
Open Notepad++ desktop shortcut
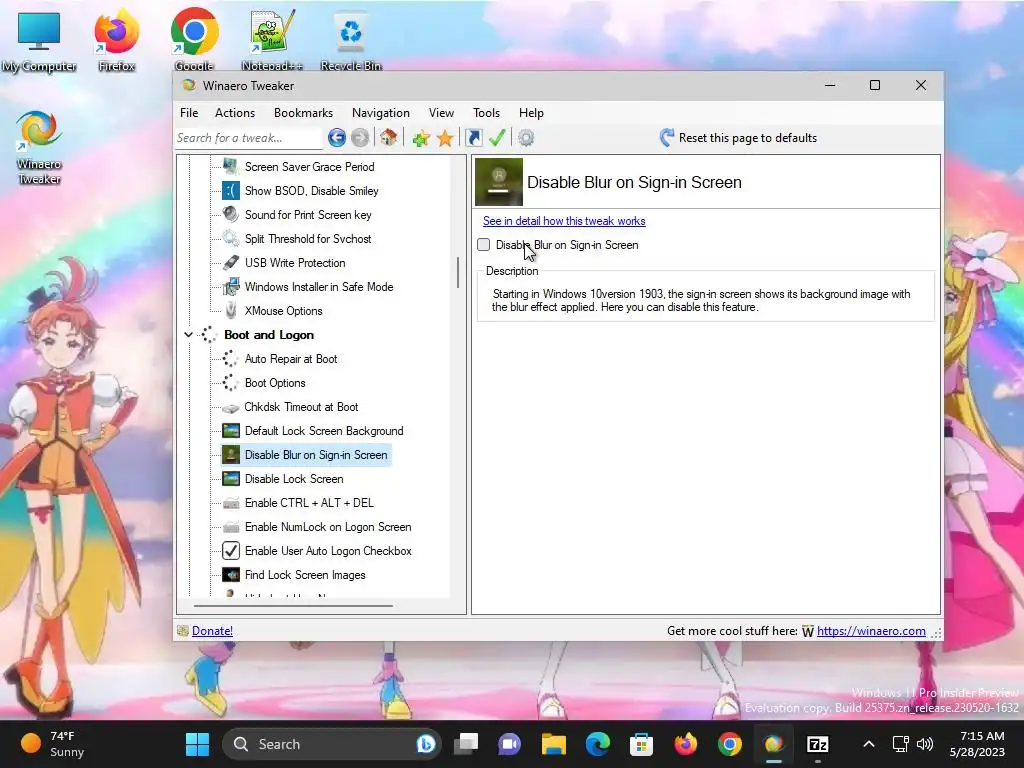pos(272,39)
